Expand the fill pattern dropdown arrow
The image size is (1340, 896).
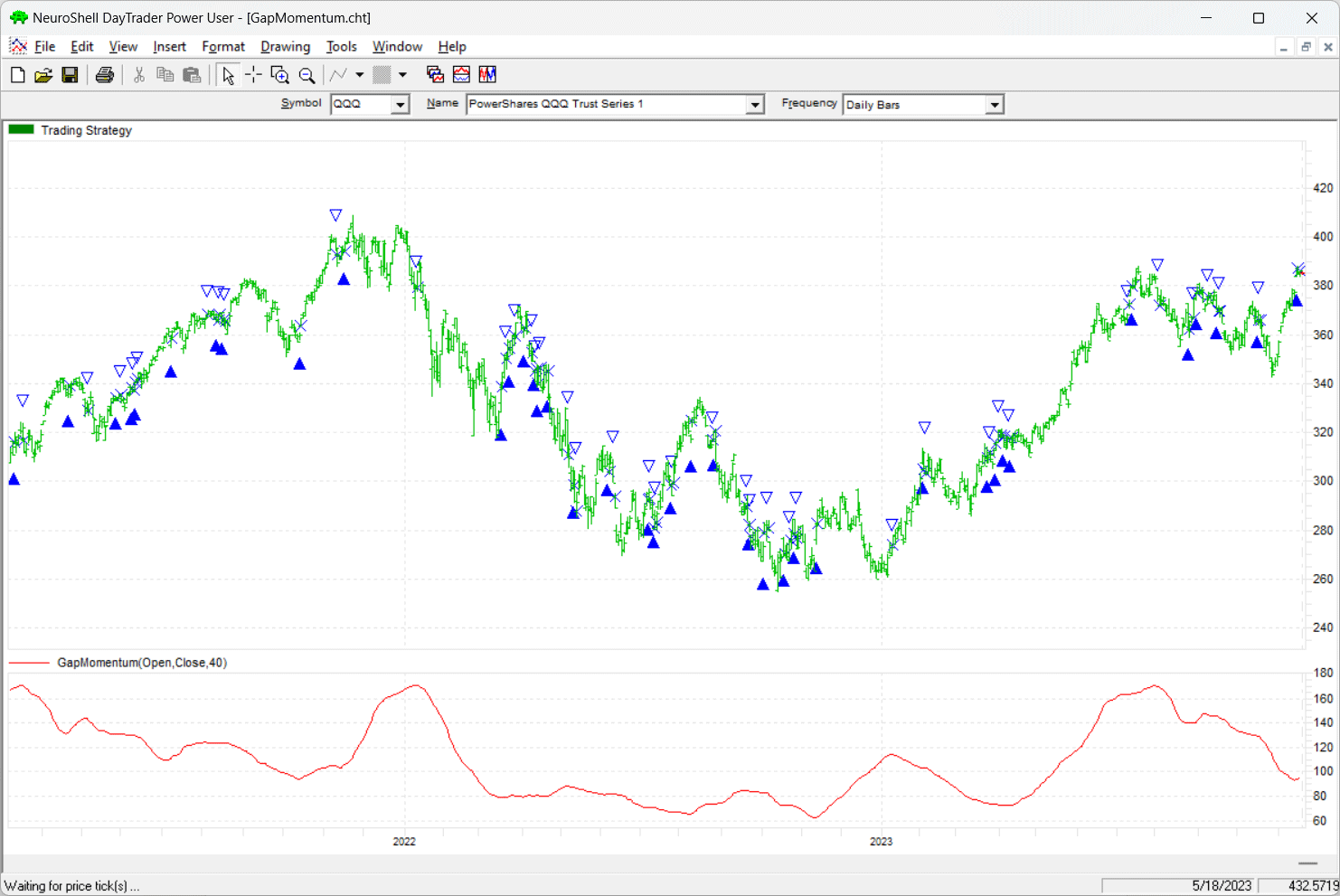(402, 75)
